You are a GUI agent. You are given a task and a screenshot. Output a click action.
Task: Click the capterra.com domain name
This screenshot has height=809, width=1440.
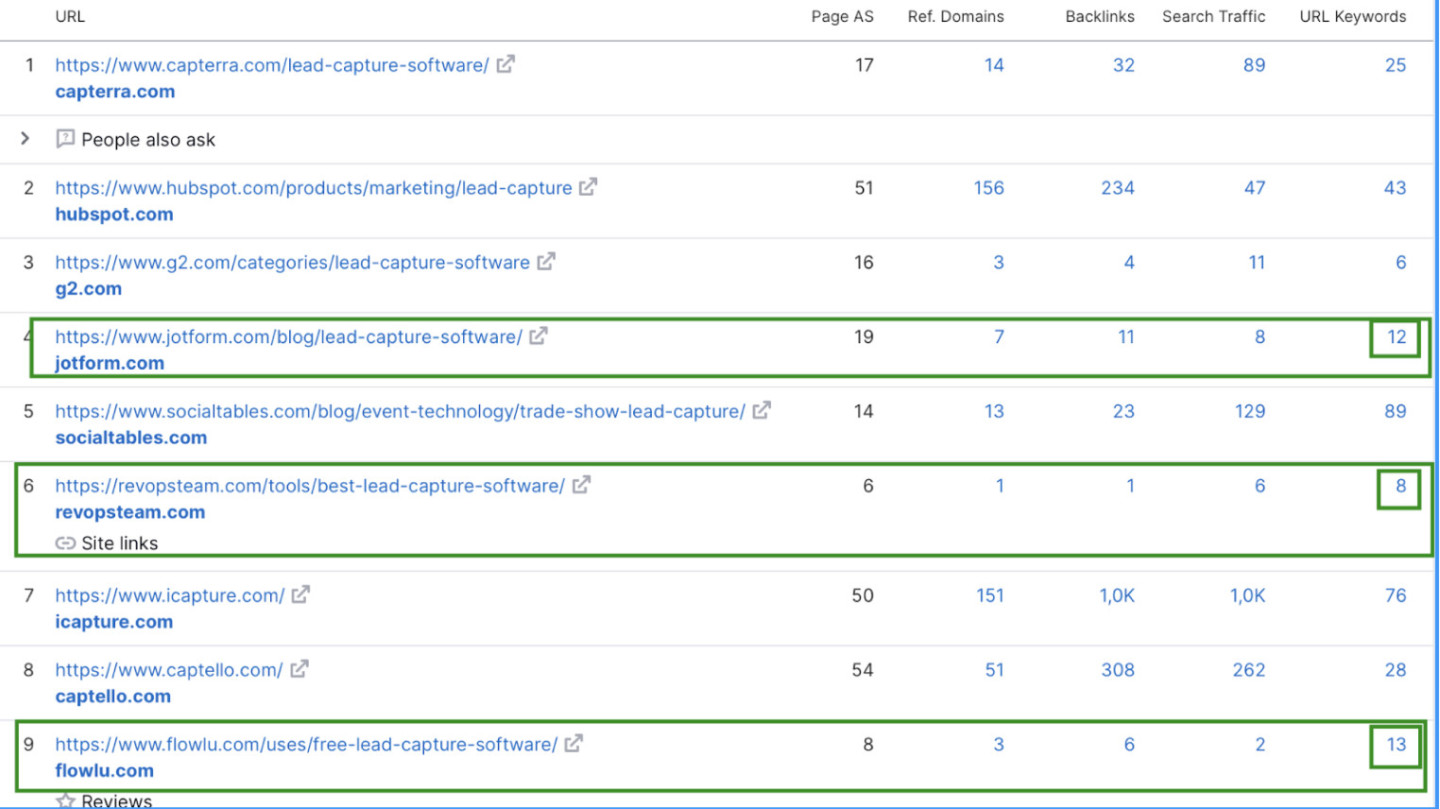point(115,91)
